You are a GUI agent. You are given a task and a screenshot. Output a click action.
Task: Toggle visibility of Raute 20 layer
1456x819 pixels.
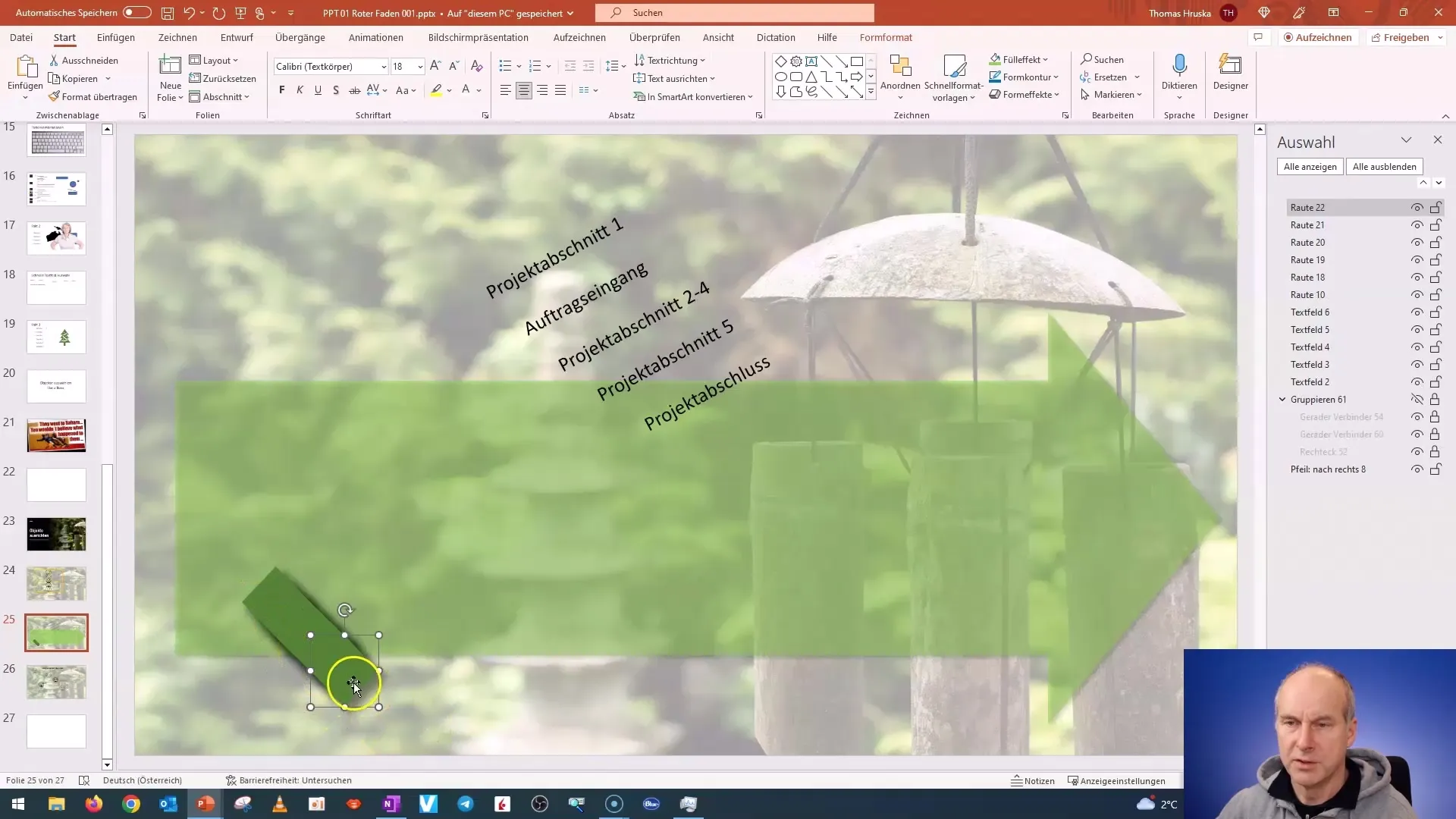point(1417,242)
